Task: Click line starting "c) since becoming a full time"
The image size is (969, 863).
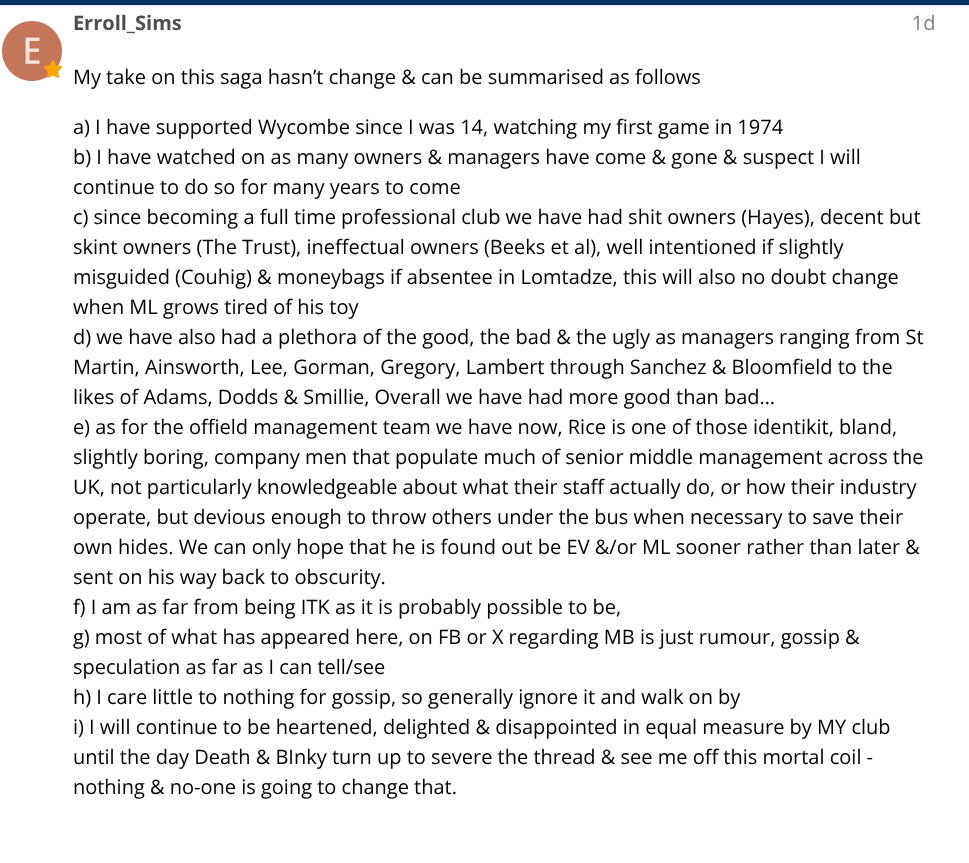Action: (x=496, y=217)
